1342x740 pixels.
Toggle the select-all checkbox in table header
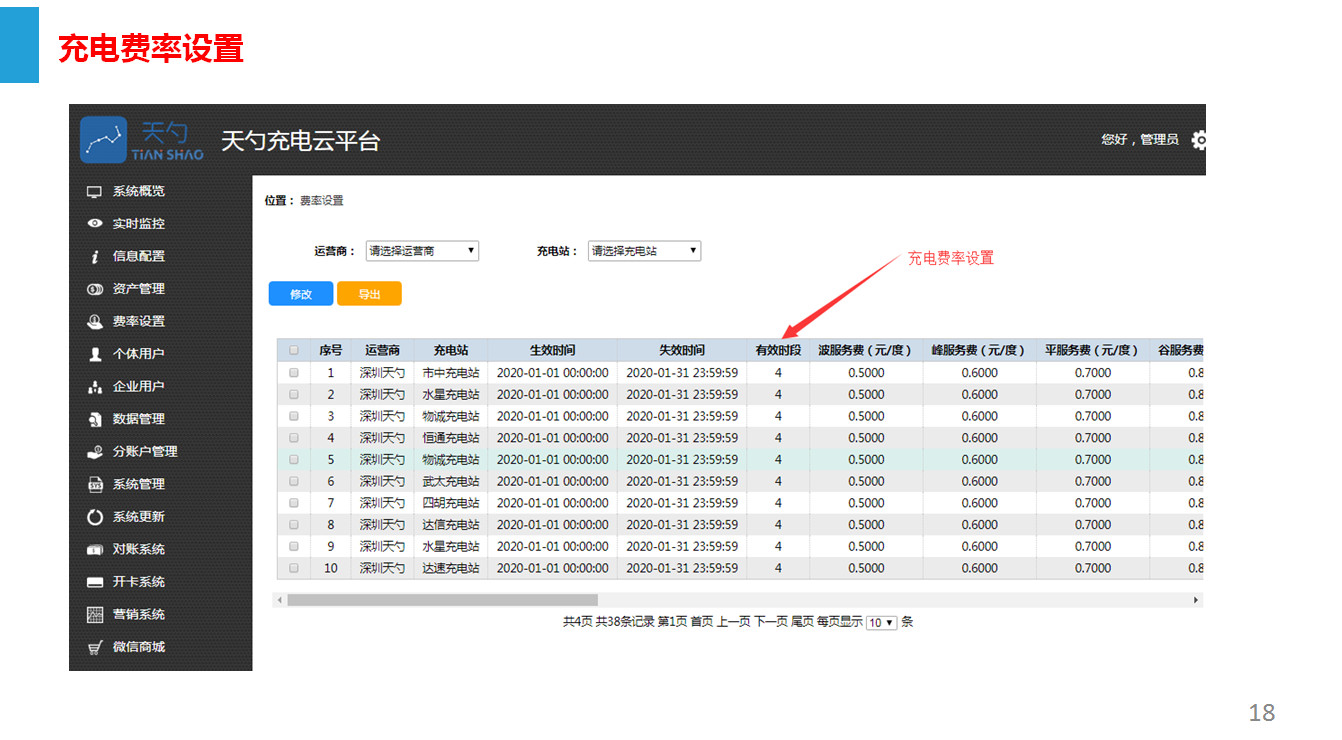click(x=294, y=351)
